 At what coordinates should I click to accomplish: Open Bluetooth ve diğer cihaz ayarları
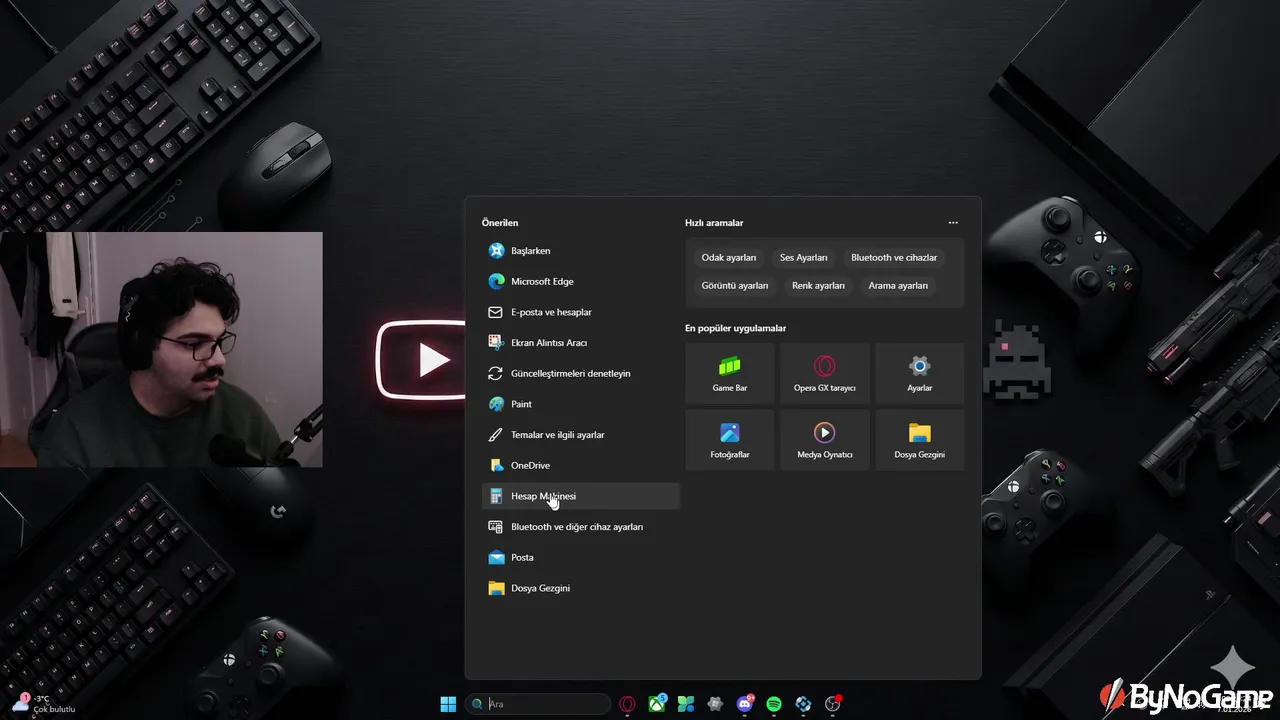(580, 527)
